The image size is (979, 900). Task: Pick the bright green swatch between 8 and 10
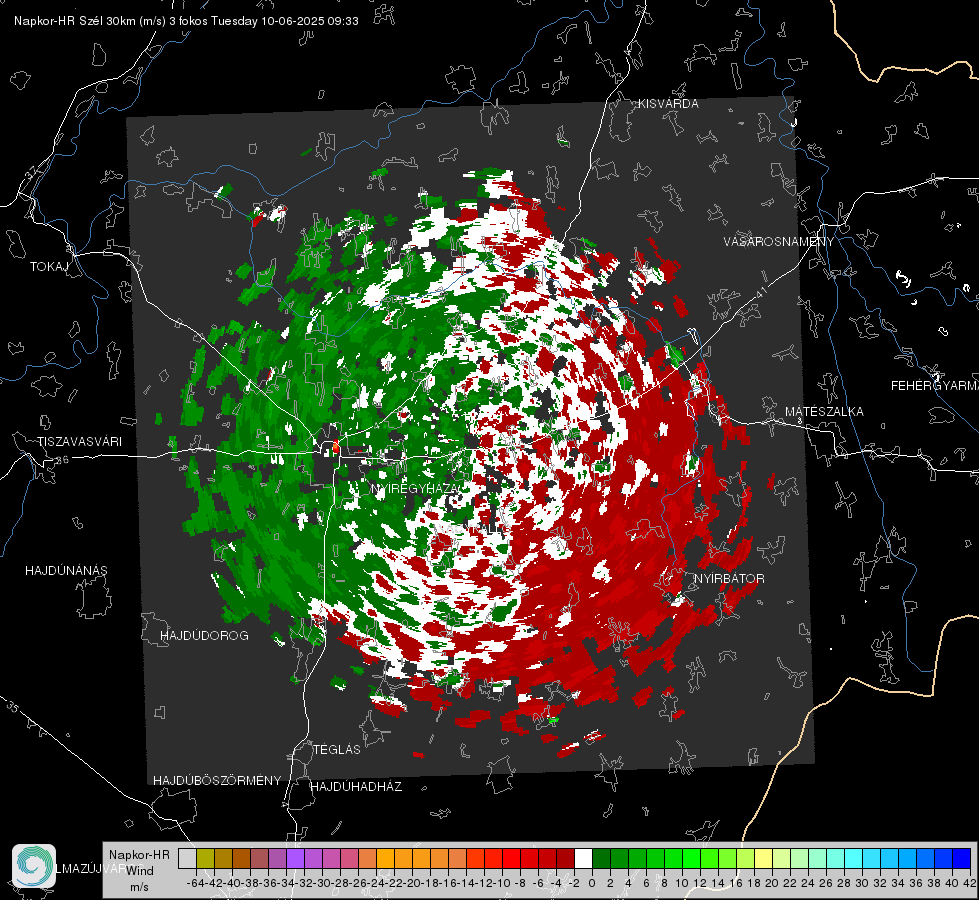(x=674, y=858)
